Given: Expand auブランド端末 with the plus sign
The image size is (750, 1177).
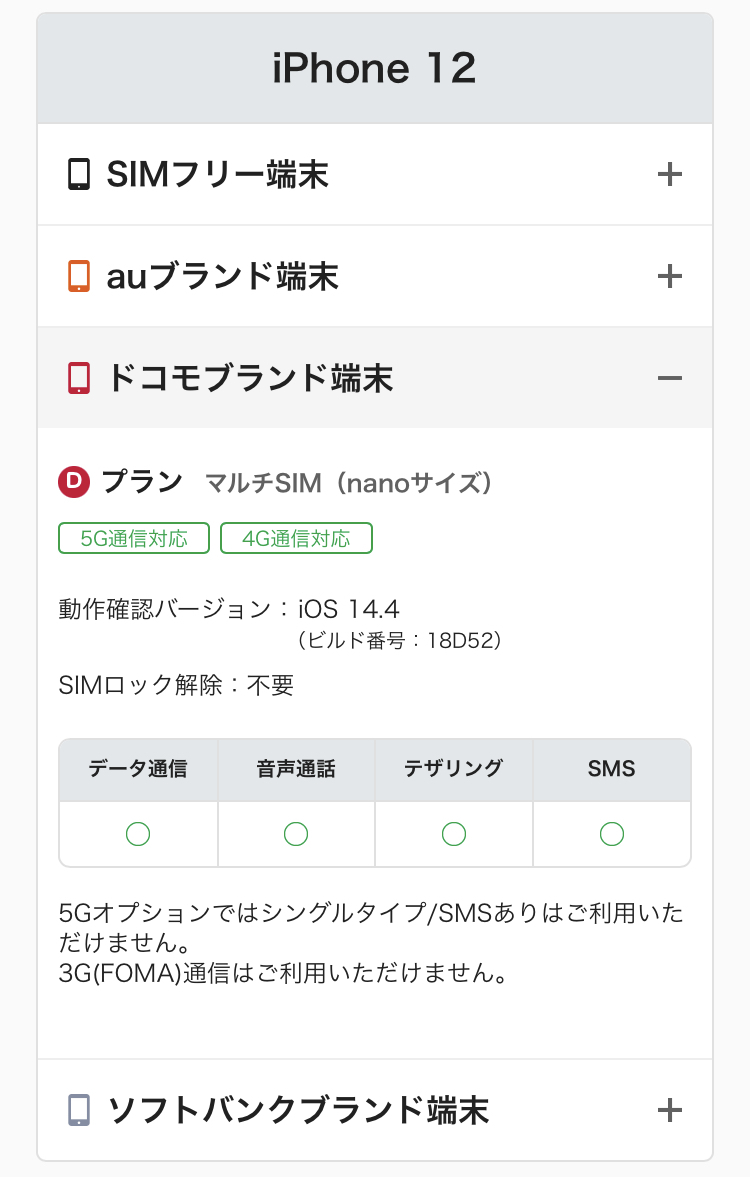Looking at the screenshot, I should pos(669,276).
